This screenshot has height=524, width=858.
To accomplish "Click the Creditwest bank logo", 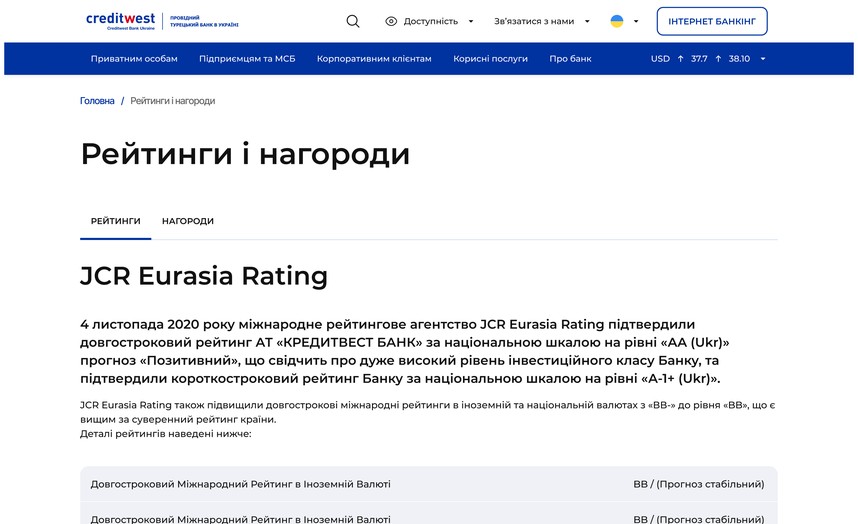I will click(162, 21).
